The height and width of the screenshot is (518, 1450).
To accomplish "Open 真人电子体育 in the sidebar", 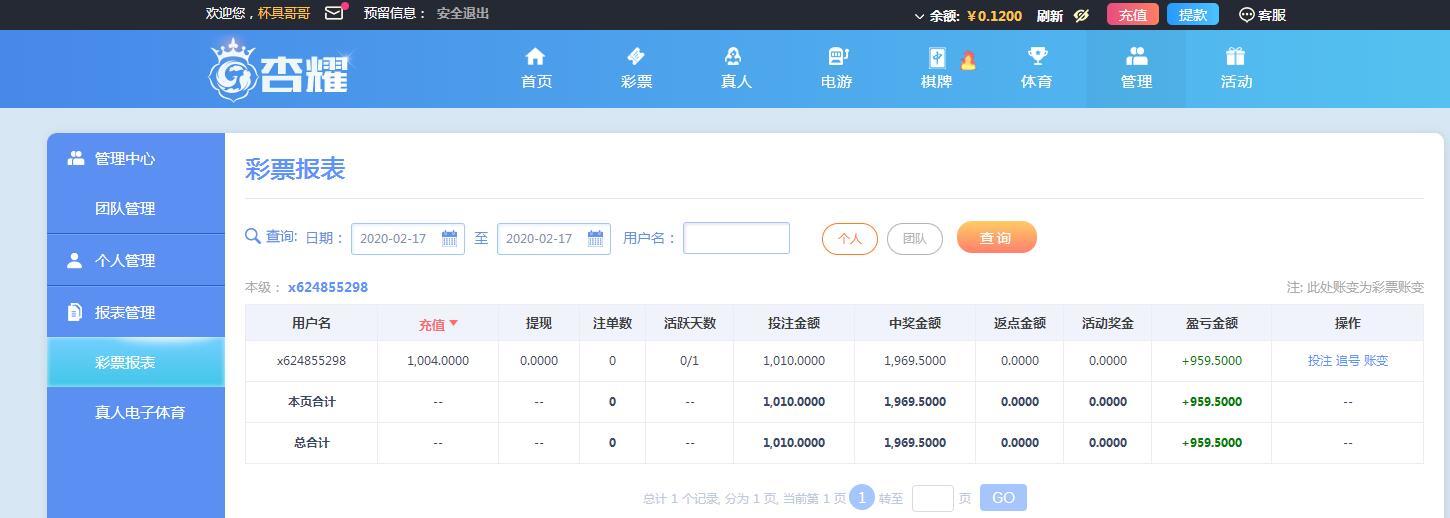I will (140, 413).
